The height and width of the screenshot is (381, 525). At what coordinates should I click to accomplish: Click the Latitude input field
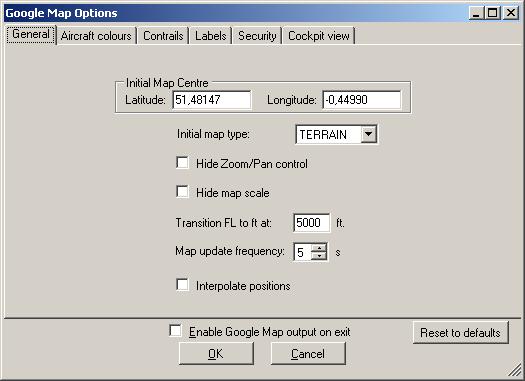(x=212, y=100)
